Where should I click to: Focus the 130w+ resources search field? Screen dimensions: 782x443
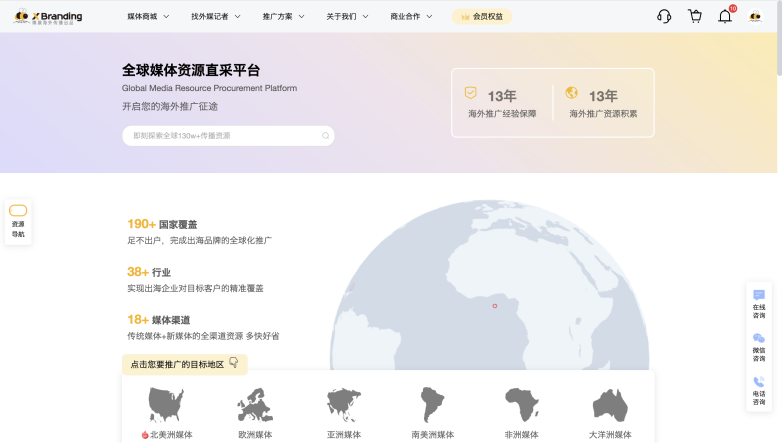point(228,136)
